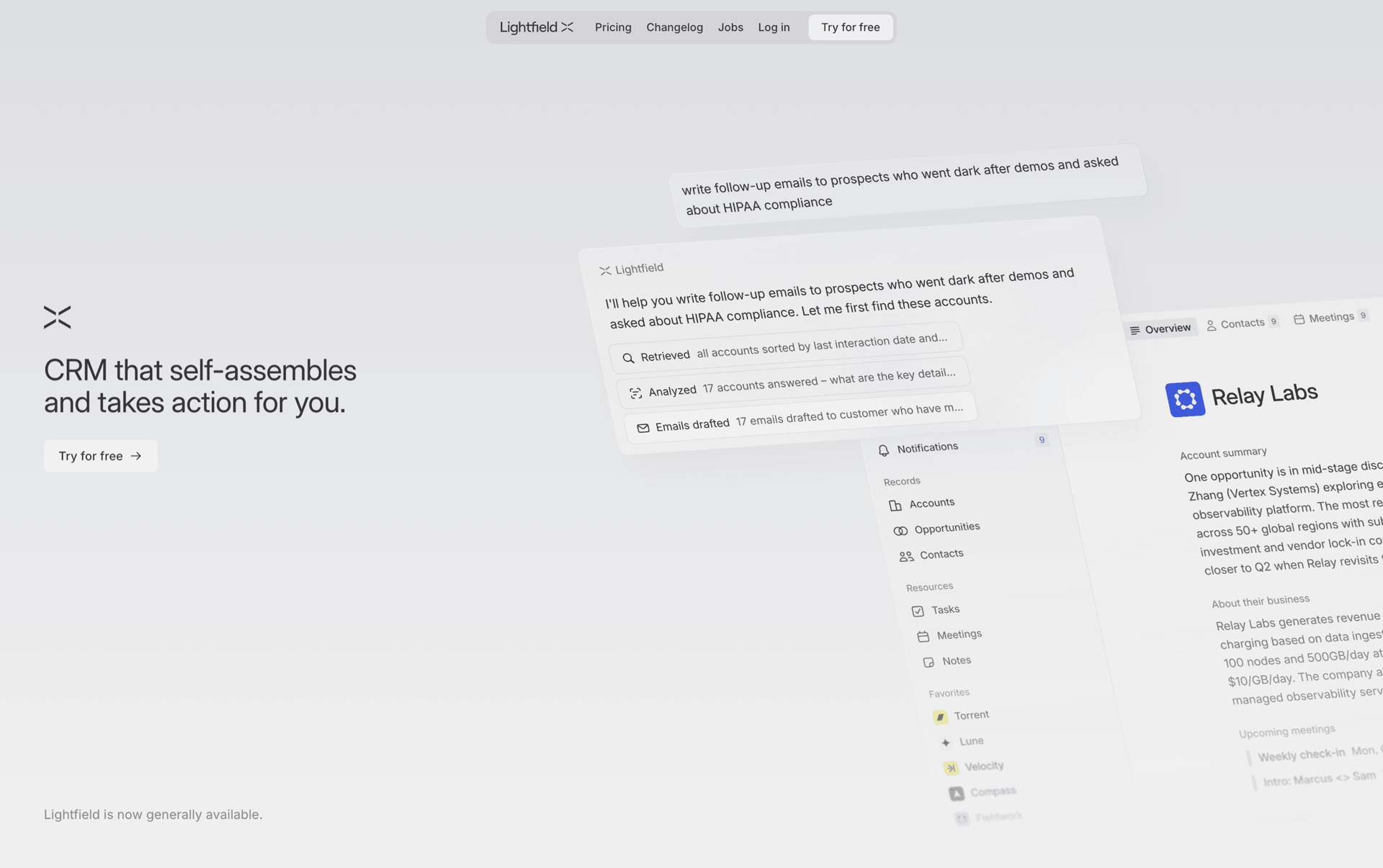Open Opportunities under Records

coord(946,527)
